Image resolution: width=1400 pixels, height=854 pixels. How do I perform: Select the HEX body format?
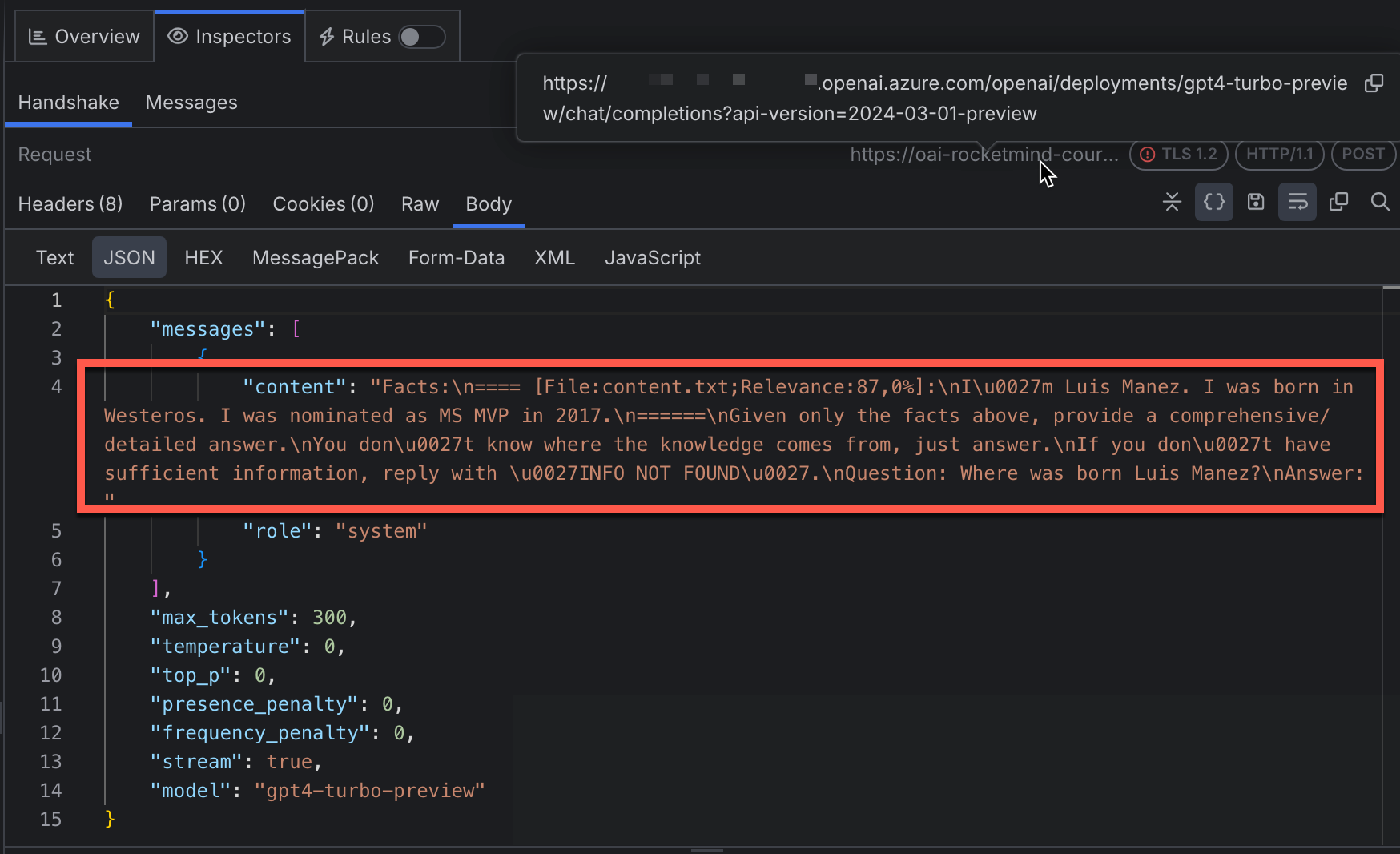point(203,257)
